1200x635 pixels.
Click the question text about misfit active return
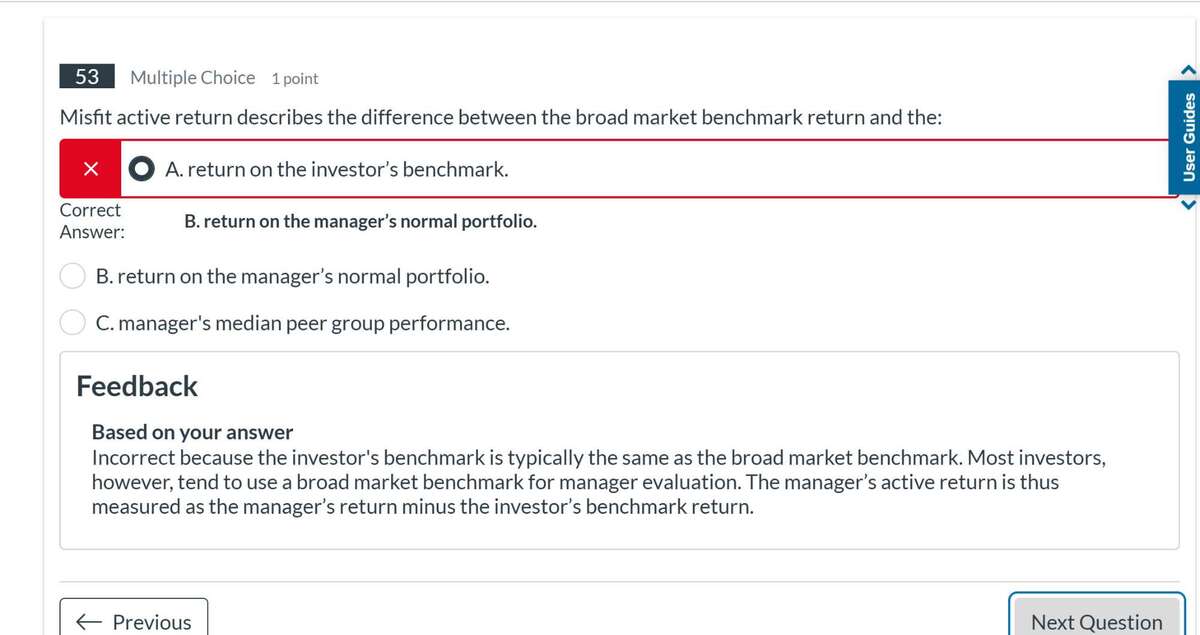tap(500, 117)
